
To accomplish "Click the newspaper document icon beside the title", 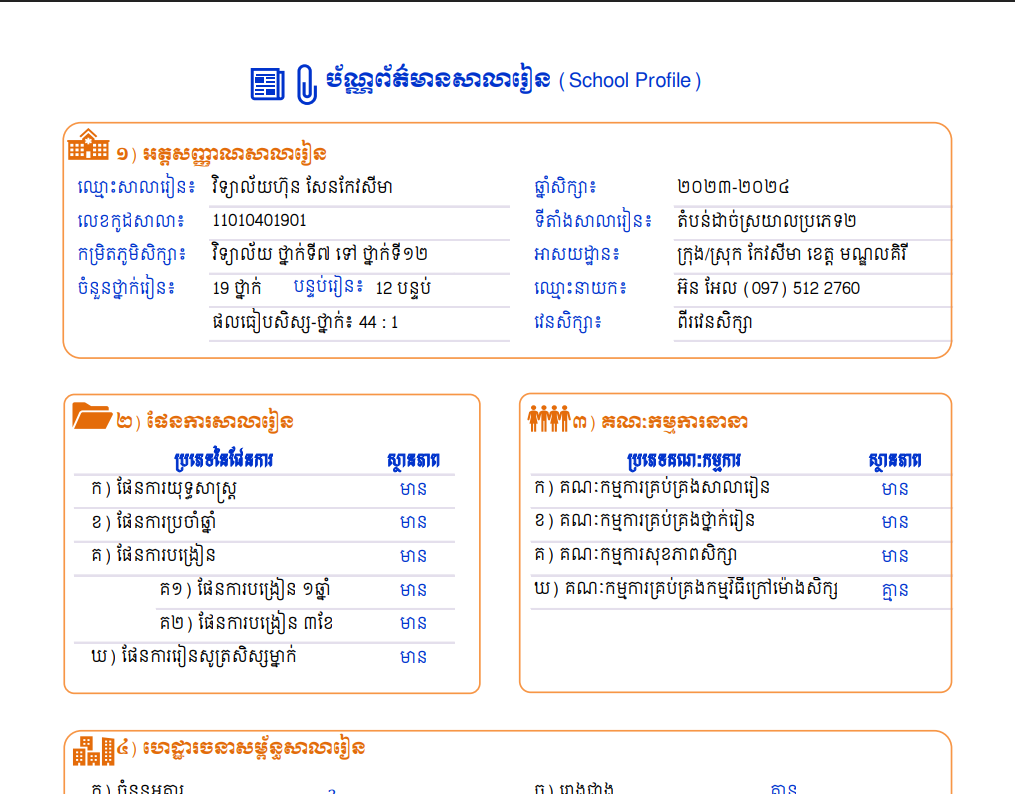I will click(267, 84).
